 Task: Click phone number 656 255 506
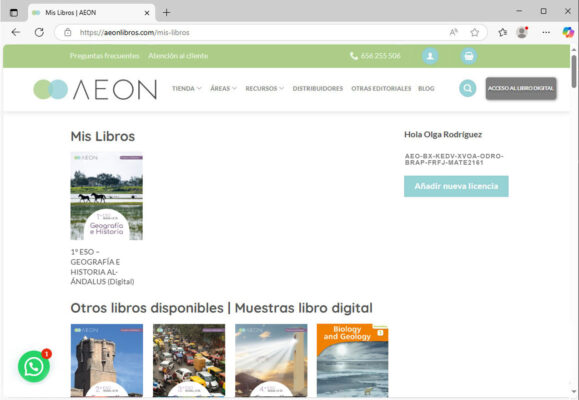click(380, 56)
